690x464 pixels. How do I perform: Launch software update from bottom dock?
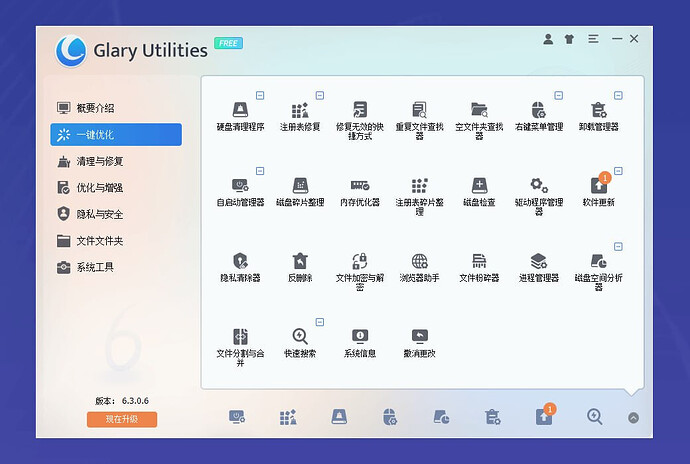544,415
